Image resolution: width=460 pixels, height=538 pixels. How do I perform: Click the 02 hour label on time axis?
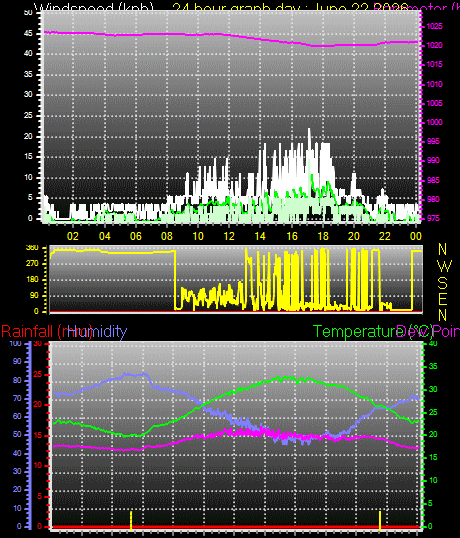73,236
